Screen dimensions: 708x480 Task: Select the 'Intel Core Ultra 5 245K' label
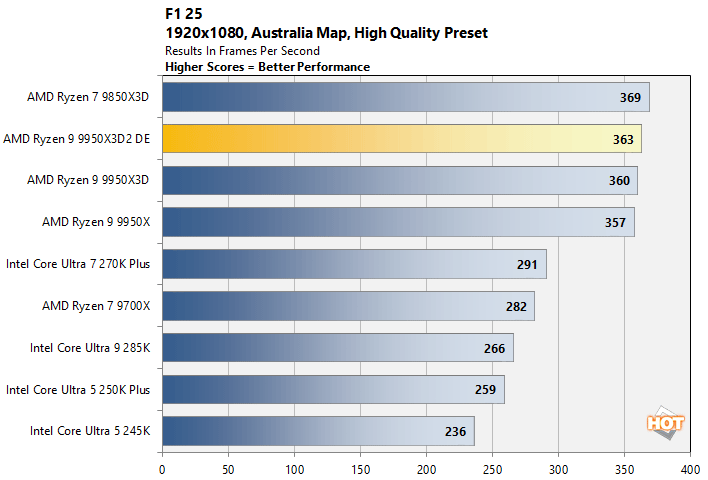coord(90,431)
